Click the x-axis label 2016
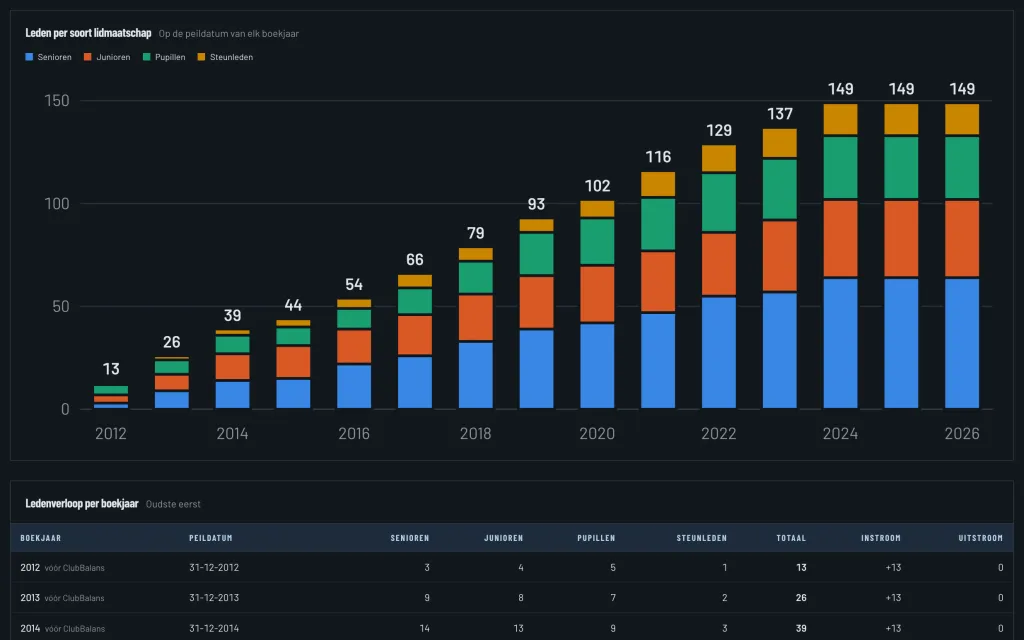Image resolution: width=1024 pixels, height=640 pixels. [354, 433]
